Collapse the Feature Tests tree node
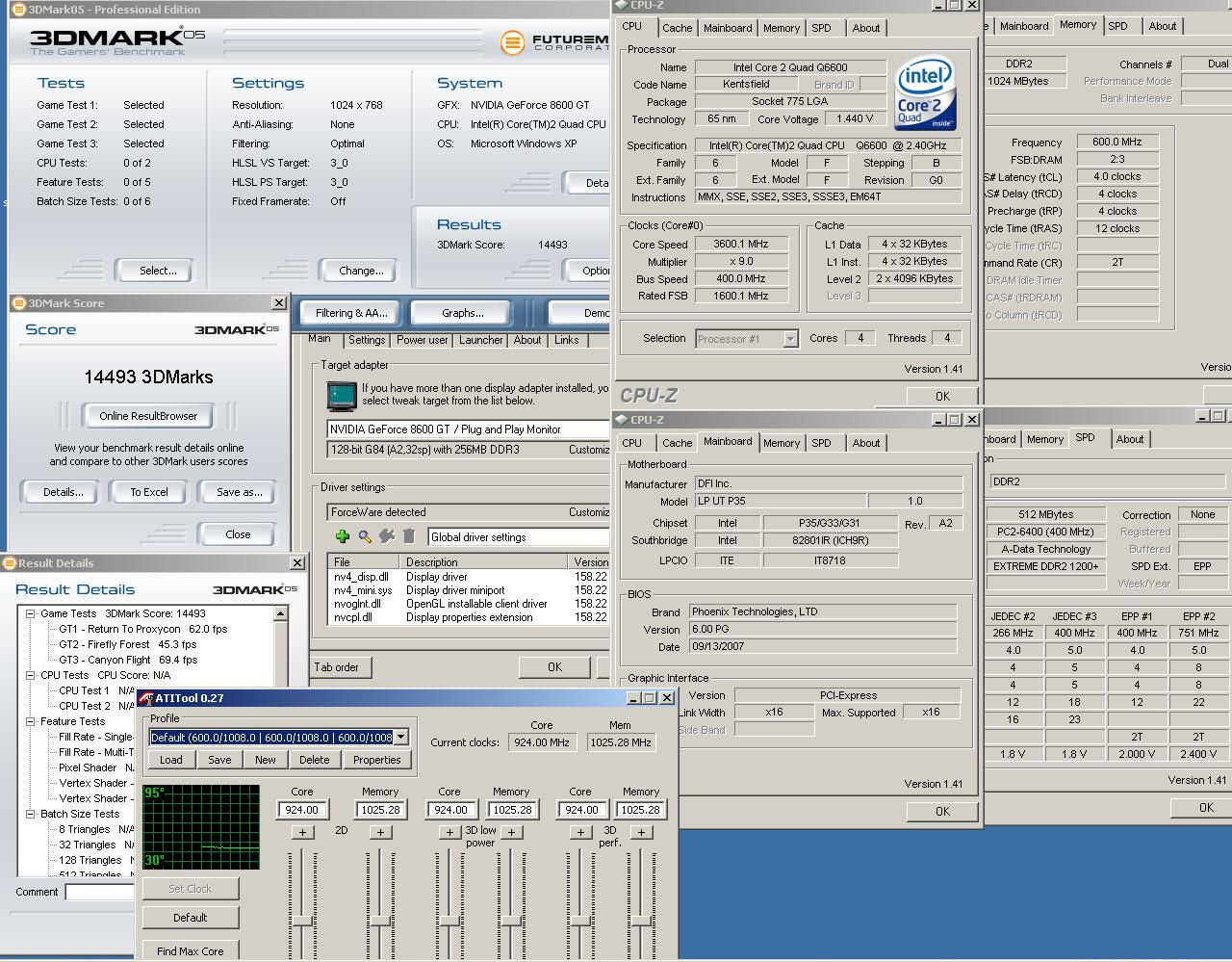The height and width of the screenshot is (962, 1232). [30, 721]
